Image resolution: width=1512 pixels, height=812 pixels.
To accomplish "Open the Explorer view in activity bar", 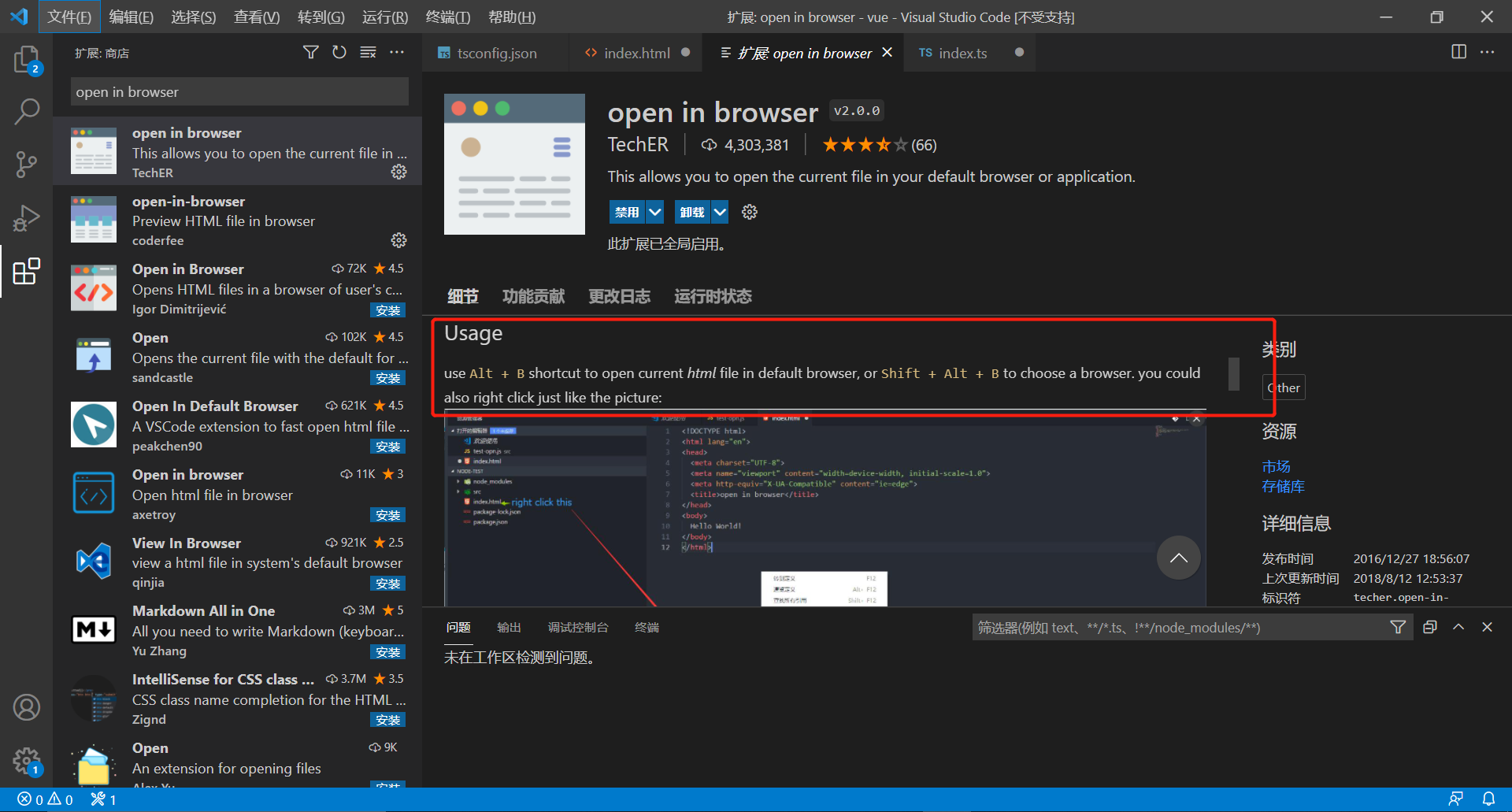I will 27,60.
